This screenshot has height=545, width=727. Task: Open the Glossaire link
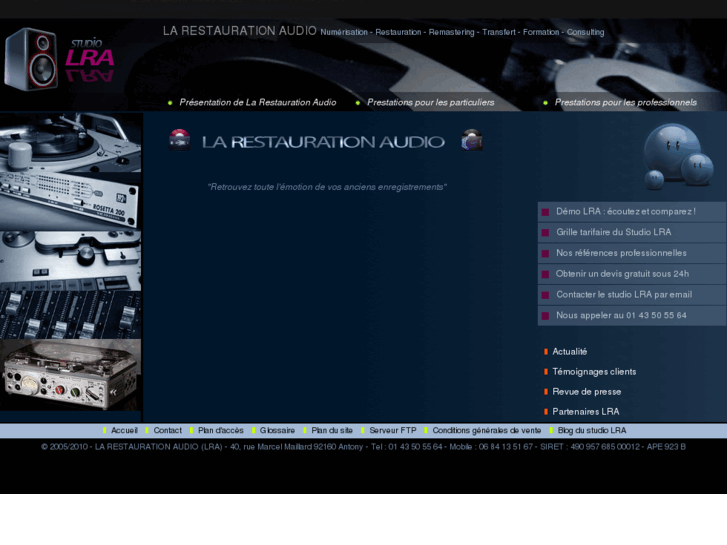pyautogui.click(x=277, y=430)
